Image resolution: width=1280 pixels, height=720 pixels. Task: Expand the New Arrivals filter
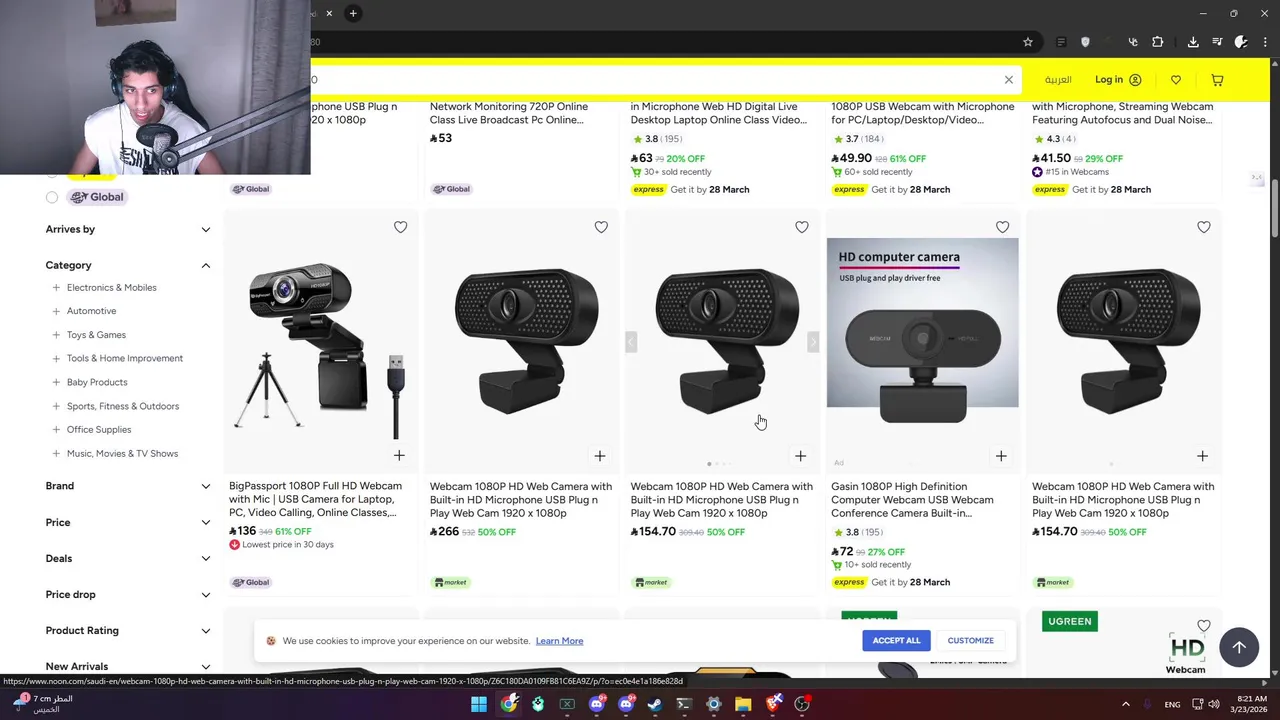128,666
